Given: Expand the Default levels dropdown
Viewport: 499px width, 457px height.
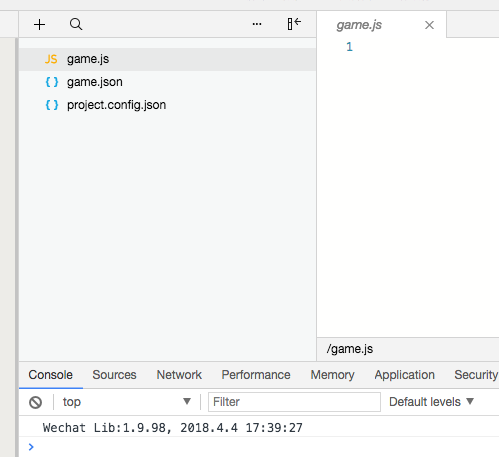Looking at the screenshot, I should pyautogui.click(x=431, y=402).
